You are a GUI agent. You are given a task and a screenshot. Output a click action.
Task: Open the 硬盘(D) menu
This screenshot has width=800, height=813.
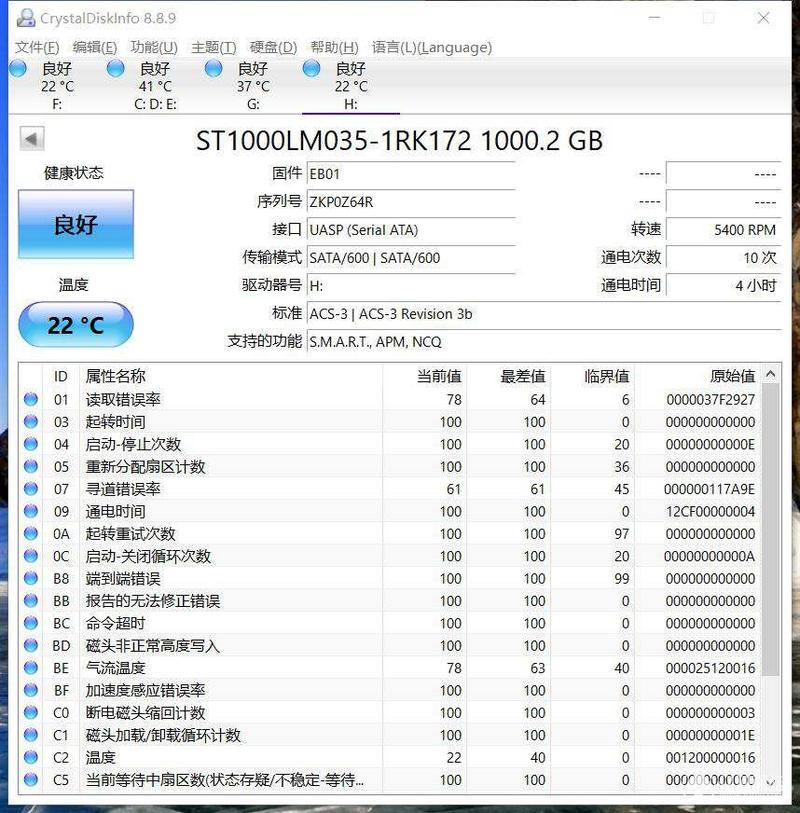[273, 47]
